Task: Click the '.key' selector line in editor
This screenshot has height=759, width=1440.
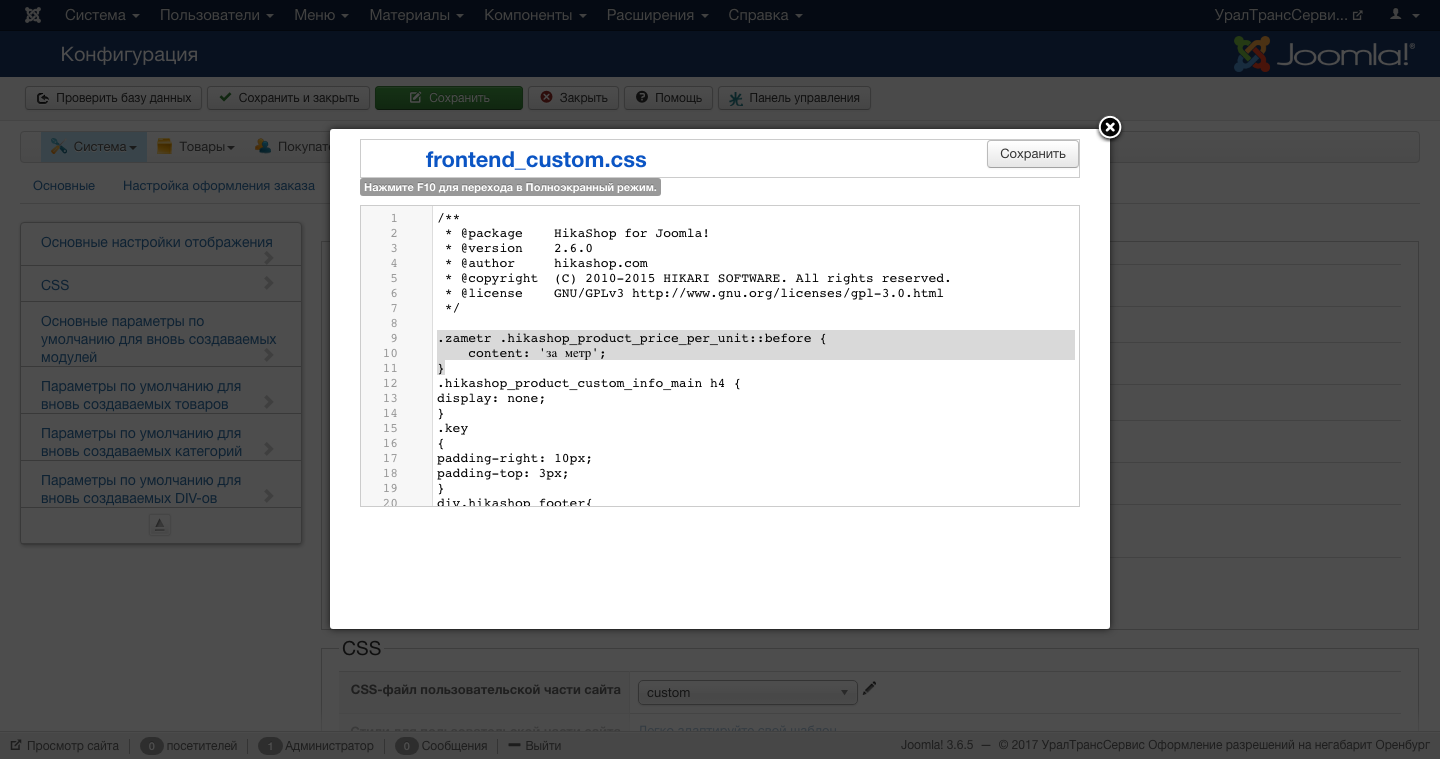Action: 453,428
